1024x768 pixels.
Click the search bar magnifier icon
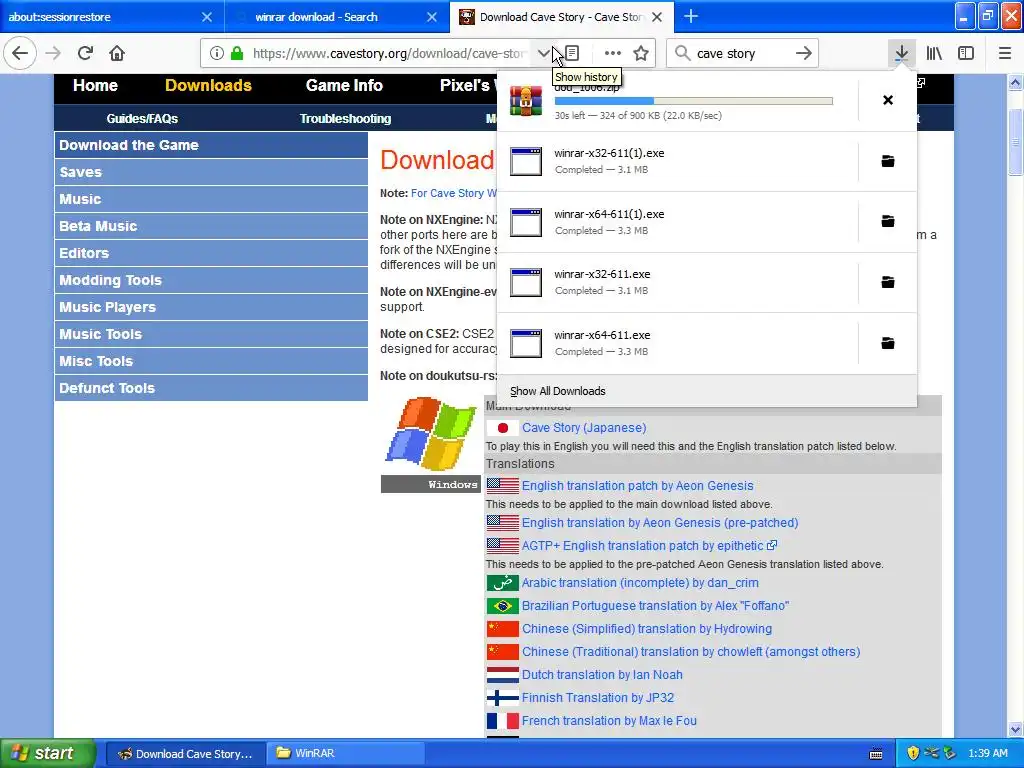click(x=682, y=53)
